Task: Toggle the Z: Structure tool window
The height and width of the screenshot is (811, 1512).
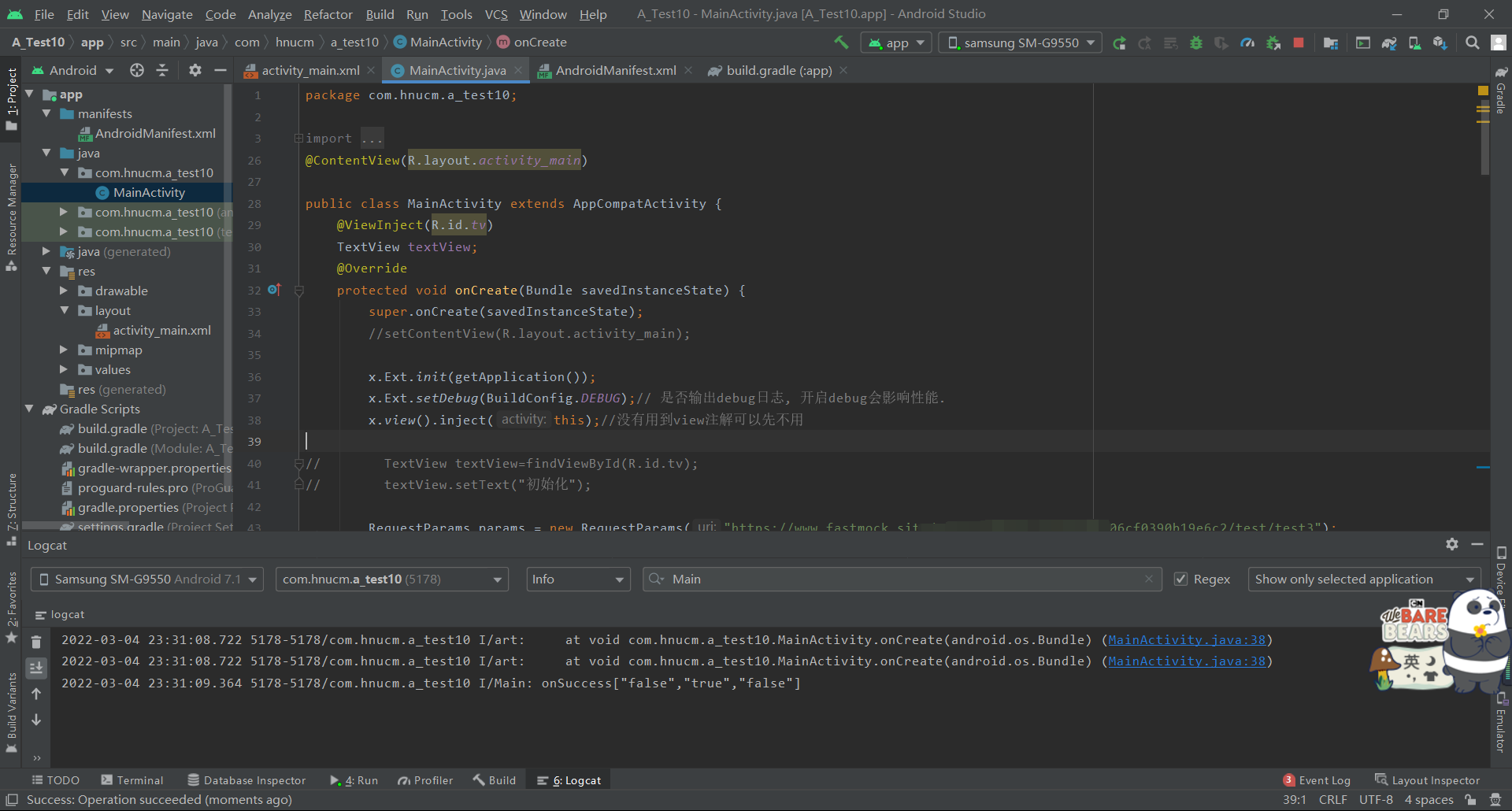Action: click(11, 510)
